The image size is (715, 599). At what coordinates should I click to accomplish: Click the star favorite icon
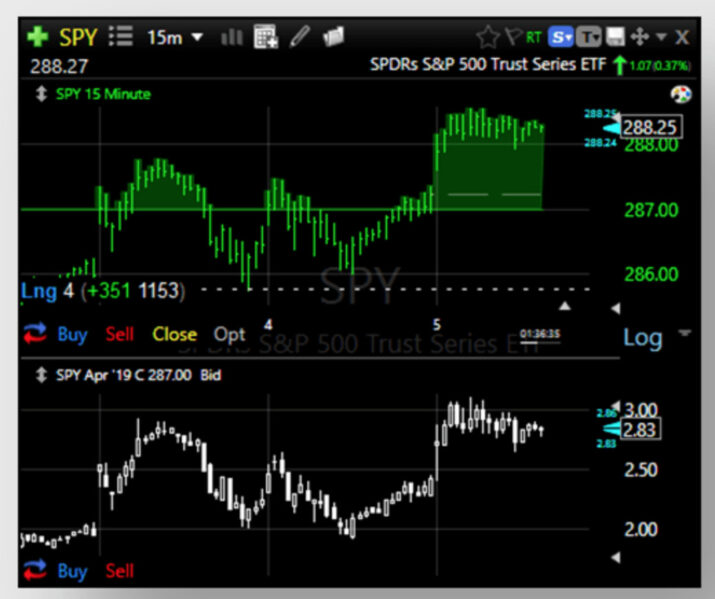pyautogui.click(x=488, y=37)
